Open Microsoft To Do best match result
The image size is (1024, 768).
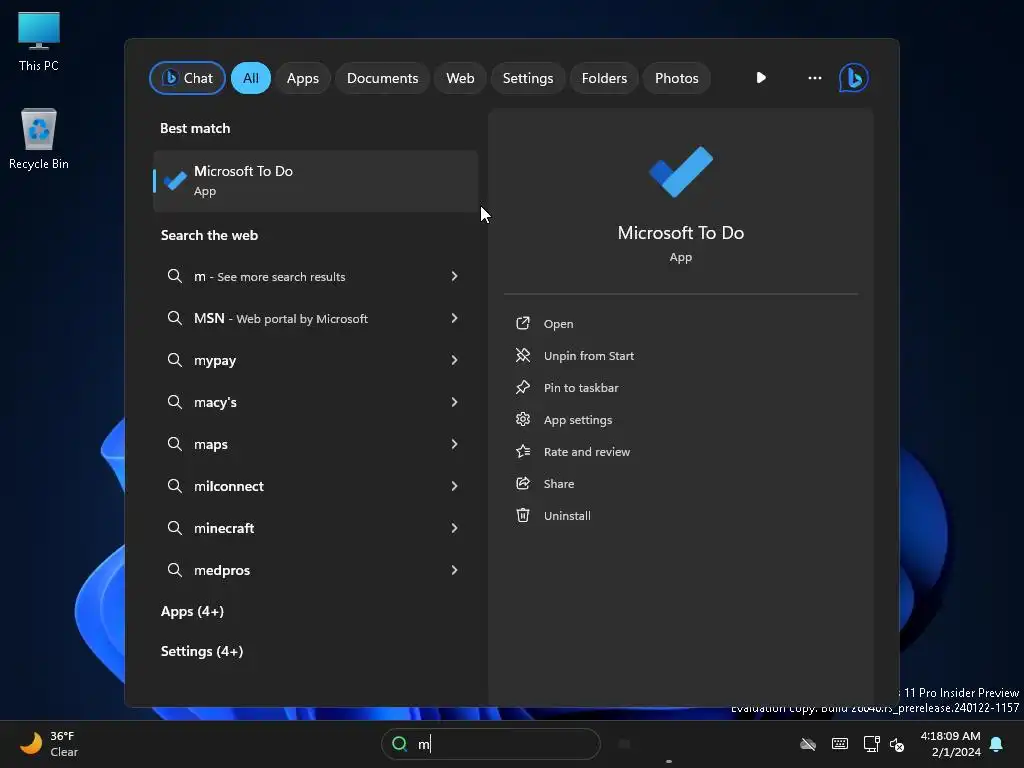[x=315, y=181]
